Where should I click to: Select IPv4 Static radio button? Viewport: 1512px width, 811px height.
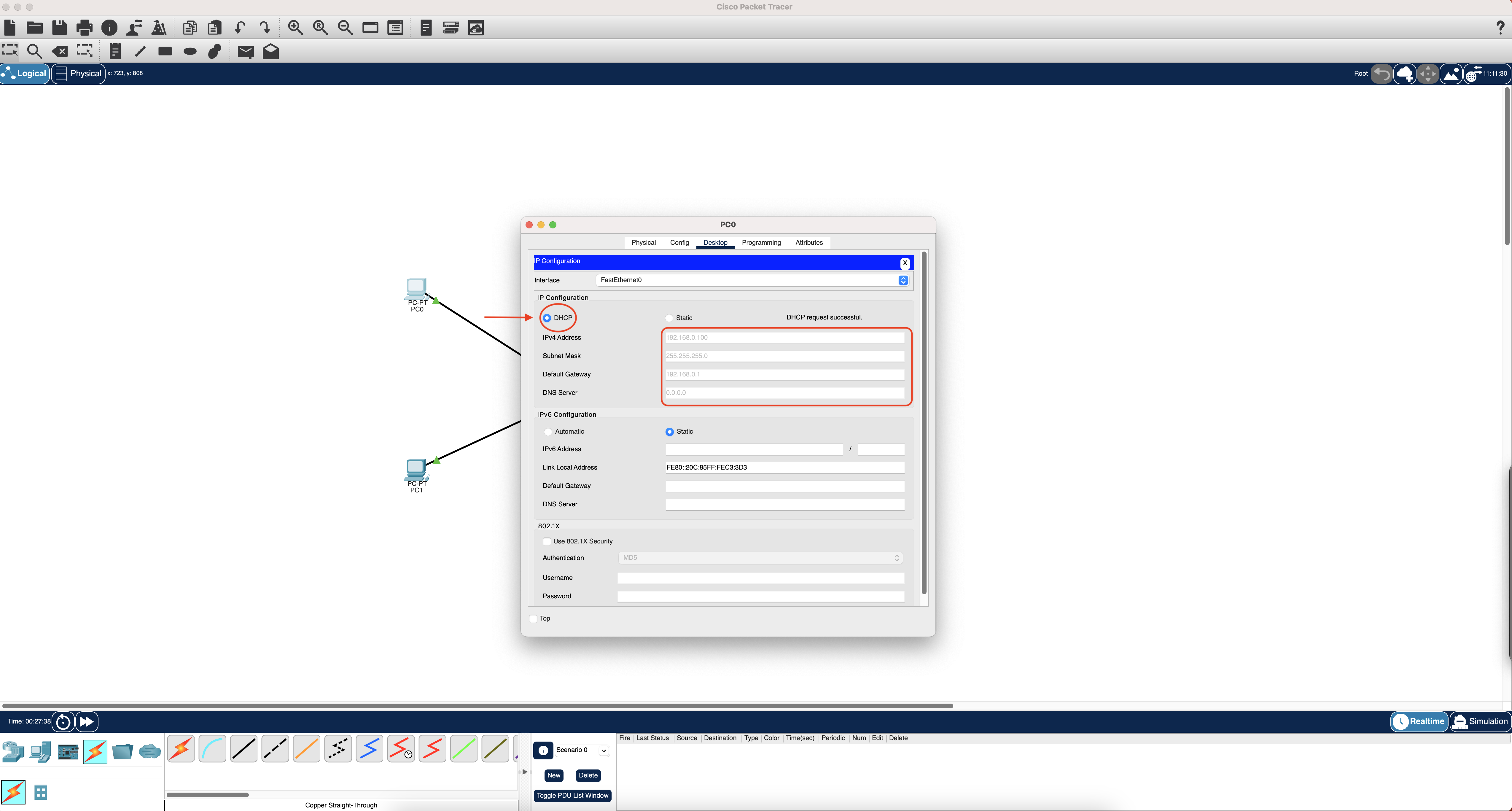[669, 318]
